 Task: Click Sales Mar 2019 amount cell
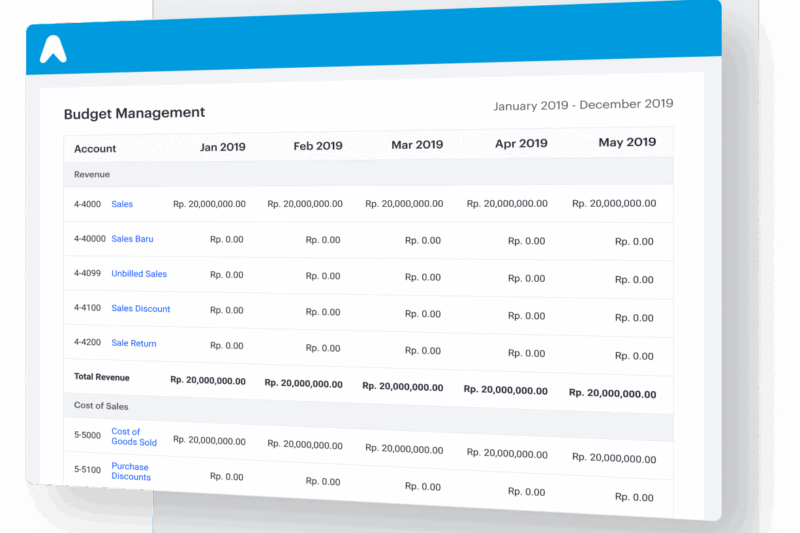[404, 204]
